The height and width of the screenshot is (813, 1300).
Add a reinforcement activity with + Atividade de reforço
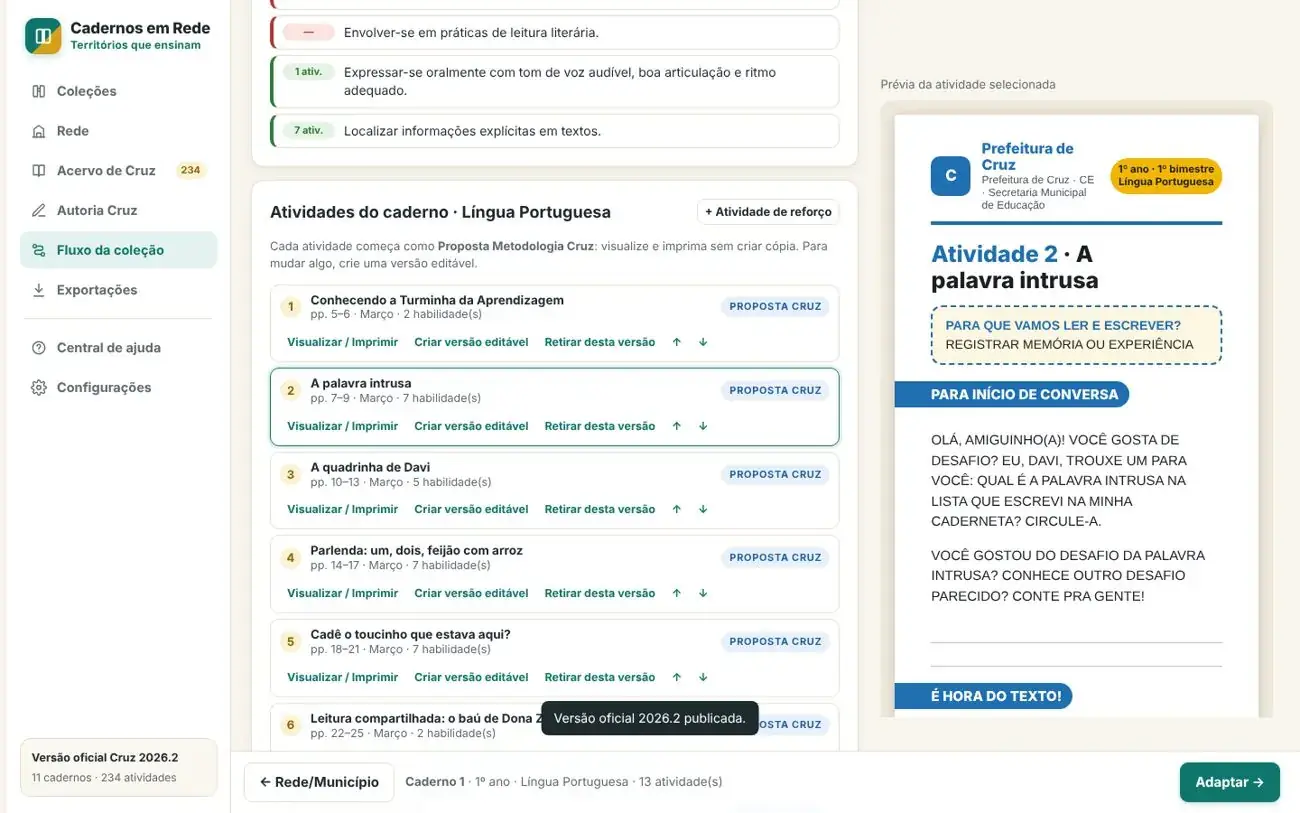pos(768,212)
